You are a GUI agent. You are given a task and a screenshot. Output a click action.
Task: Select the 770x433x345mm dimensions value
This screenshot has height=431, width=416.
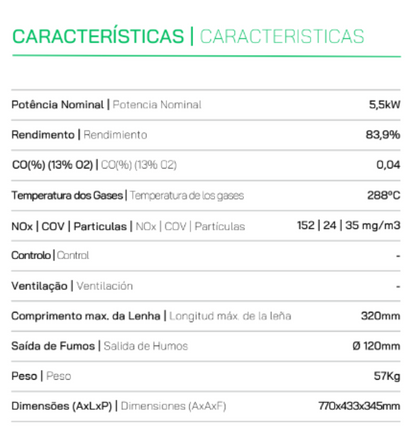[359, 406]
